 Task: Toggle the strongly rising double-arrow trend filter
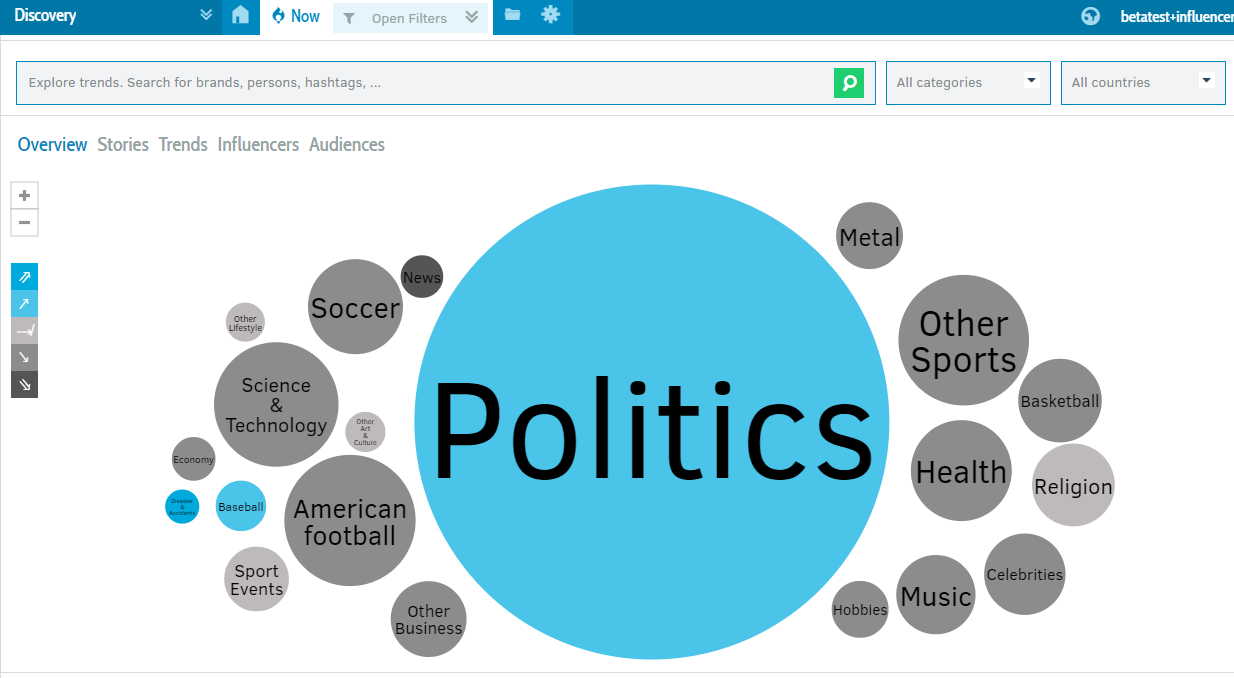click(25, 277)
